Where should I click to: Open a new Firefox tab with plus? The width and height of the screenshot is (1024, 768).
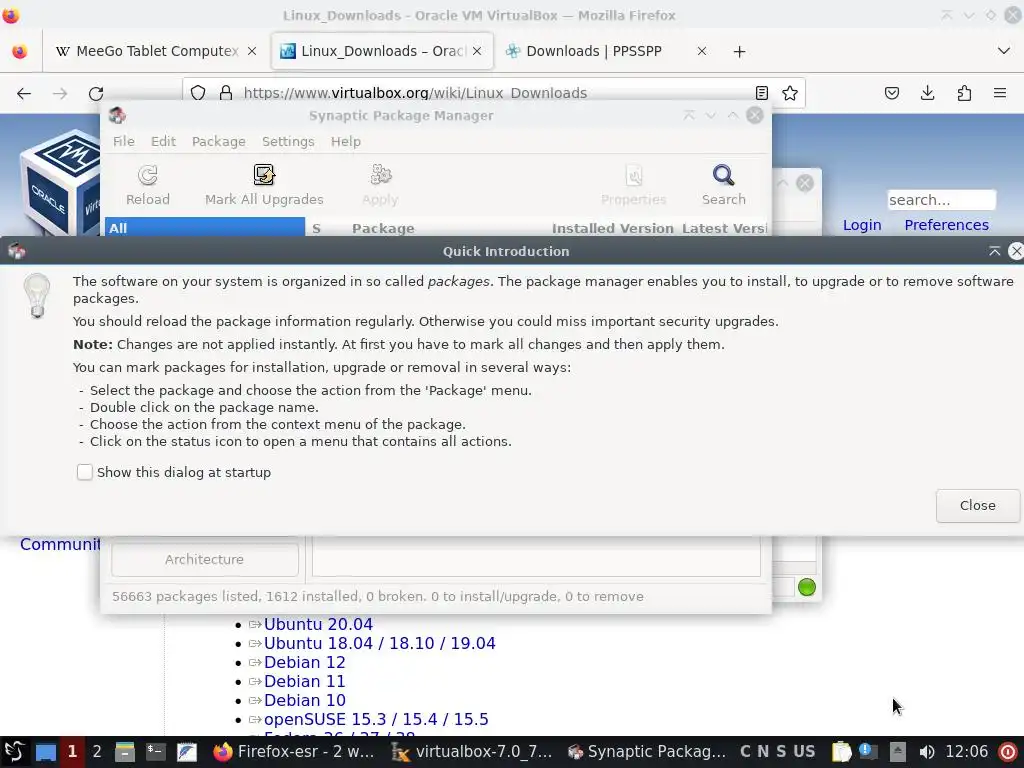(739, 52)
